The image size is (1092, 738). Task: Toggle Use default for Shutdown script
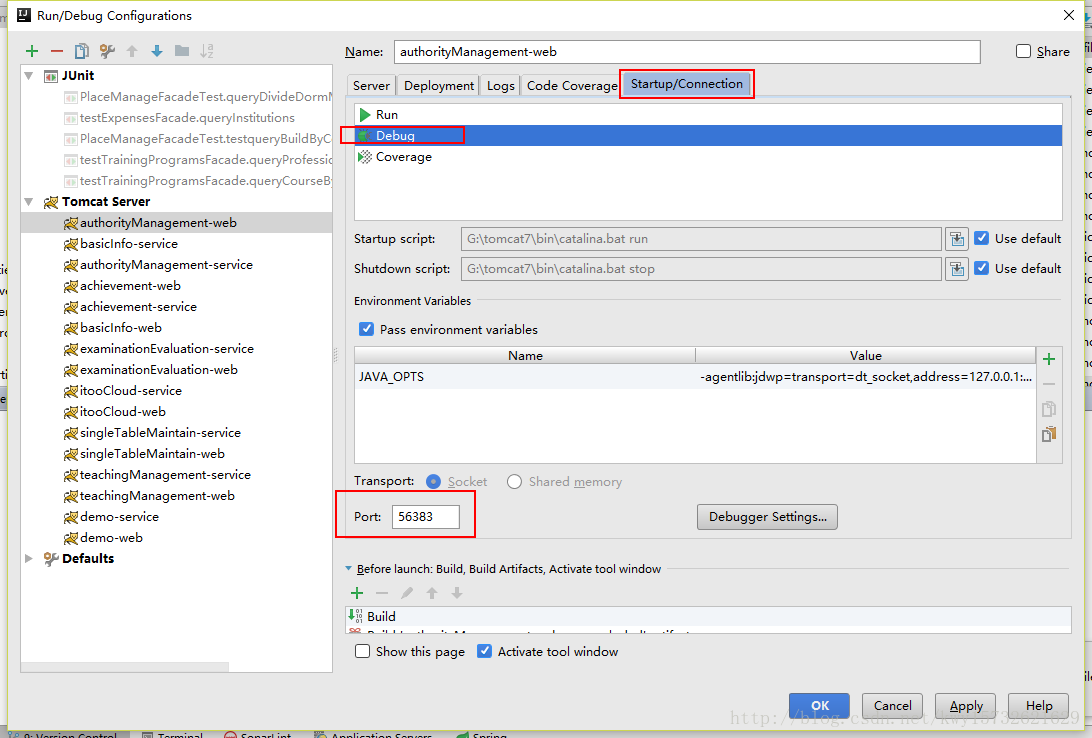pos(981,268)
